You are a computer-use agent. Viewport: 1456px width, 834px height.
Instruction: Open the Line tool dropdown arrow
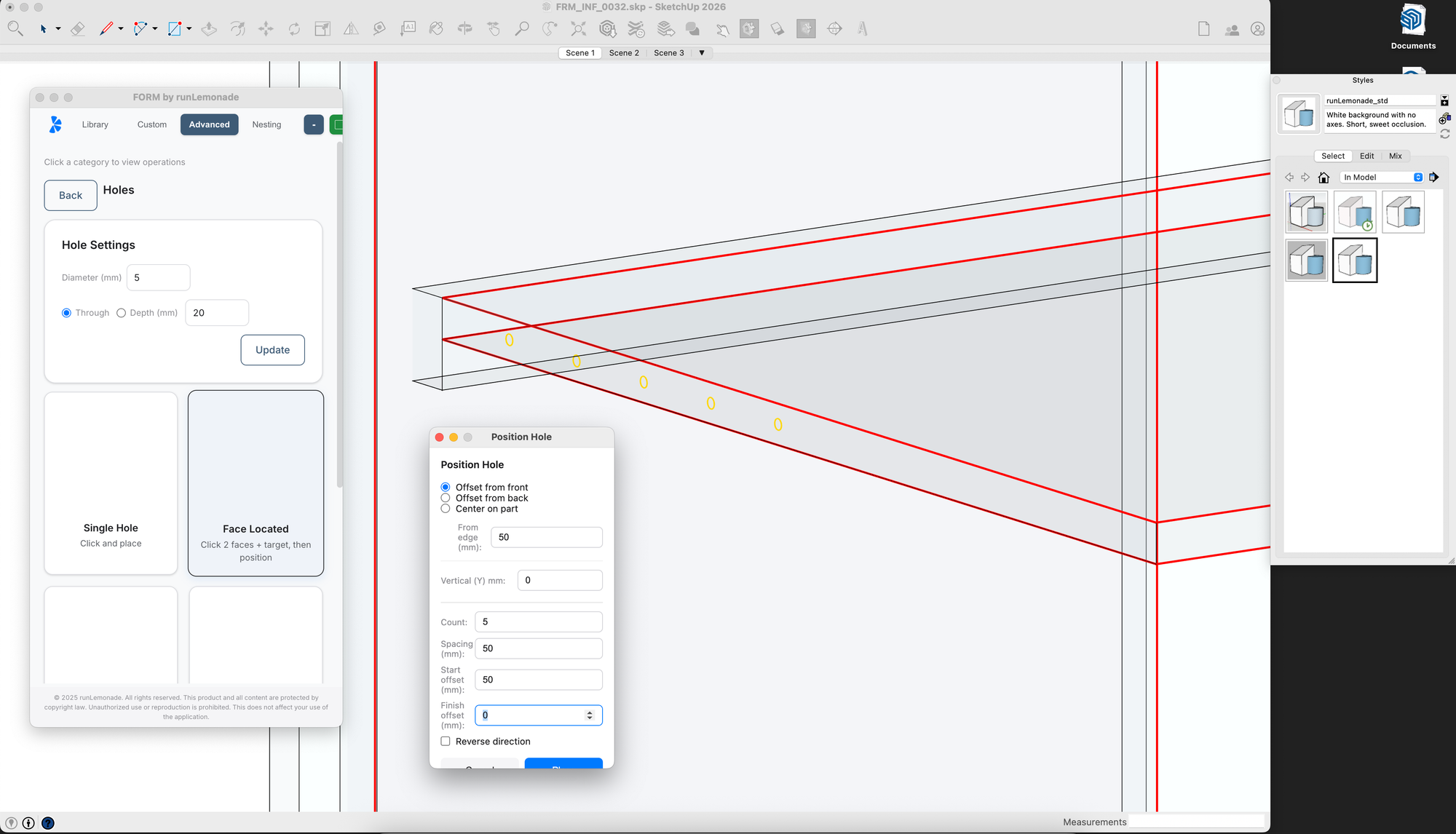[121, 29]
